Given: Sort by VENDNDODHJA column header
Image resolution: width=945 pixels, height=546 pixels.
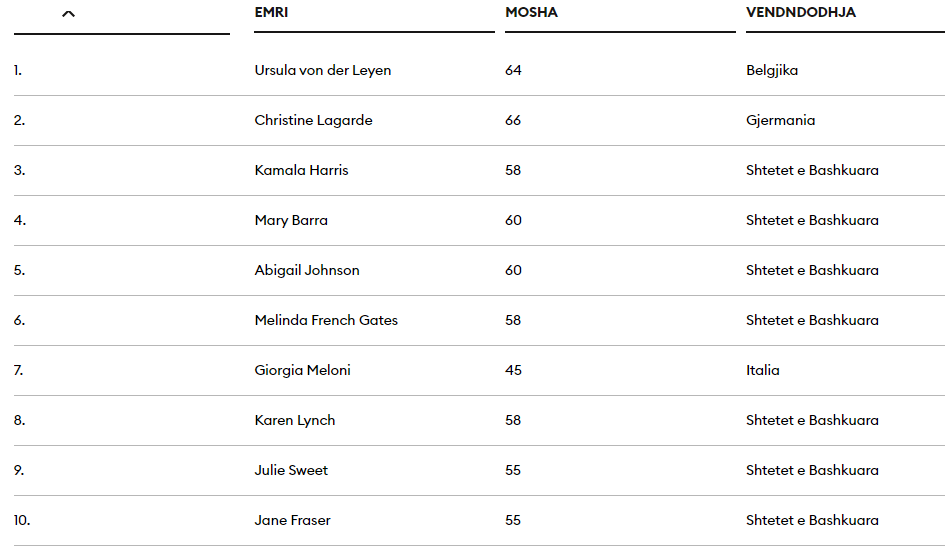Looking at the screenshot, I should click(x=800, y=13).
